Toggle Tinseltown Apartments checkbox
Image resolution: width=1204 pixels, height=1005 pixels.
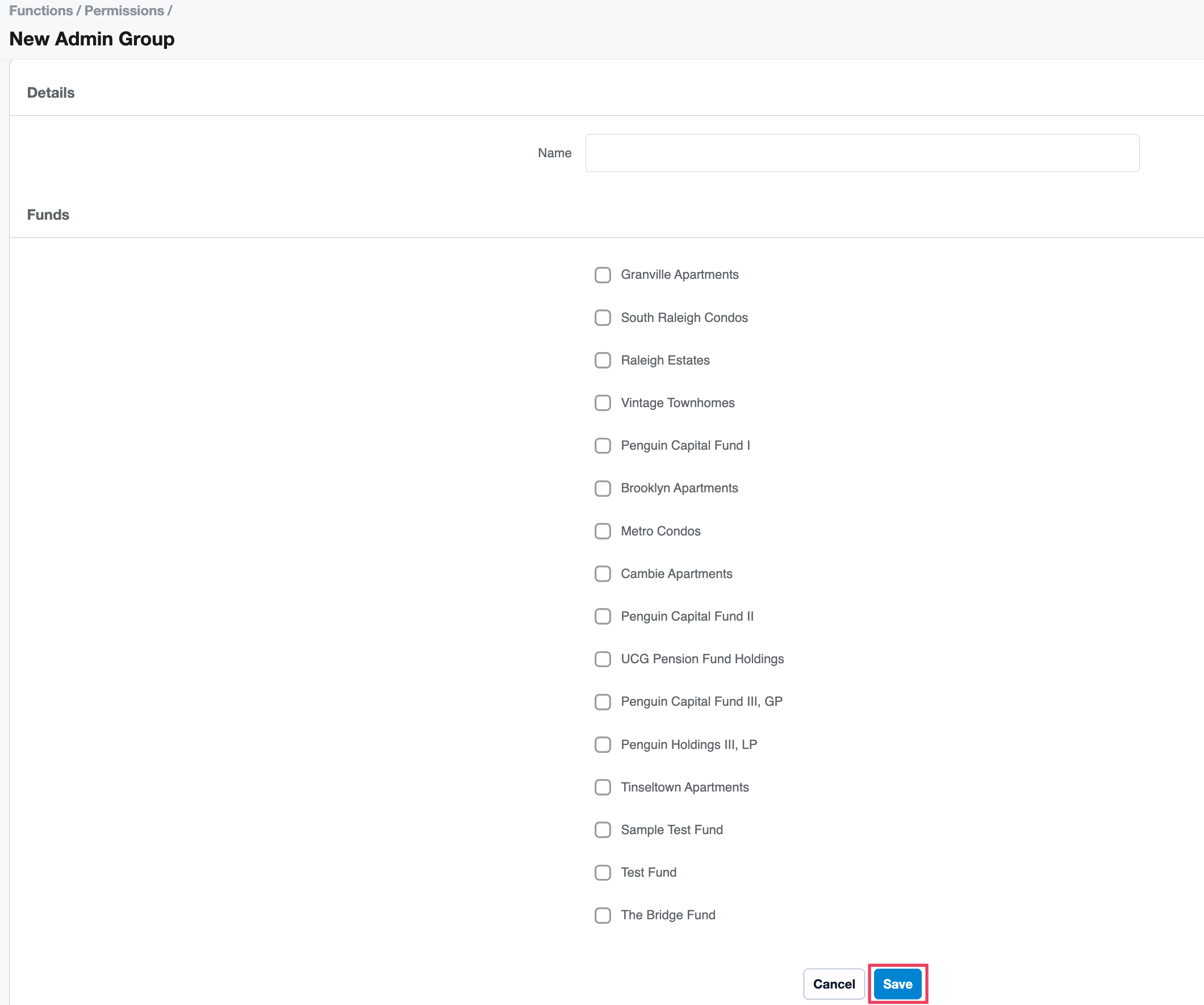click(x=602, y=787)
